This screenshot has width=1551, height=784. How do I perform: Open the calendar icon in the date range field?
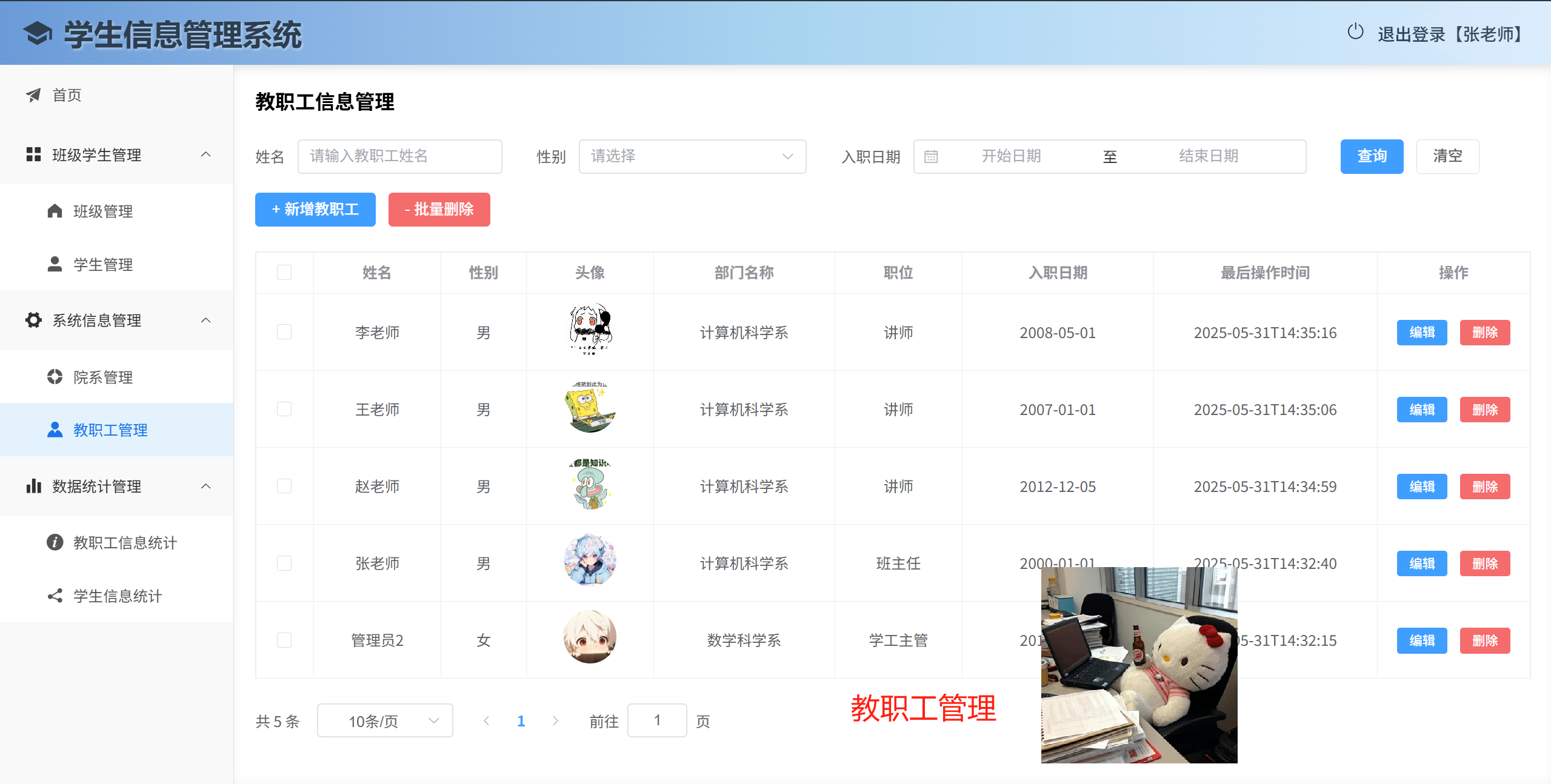pyautogui.click(x=931, y=157)
